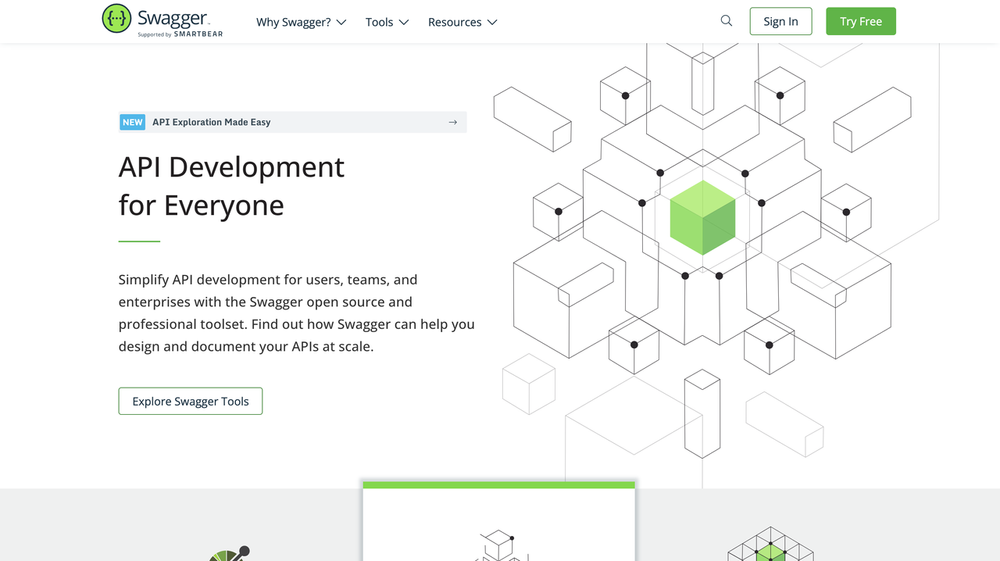
Task: Expand the chevron next to Tools
Action: tap(404, 22)
